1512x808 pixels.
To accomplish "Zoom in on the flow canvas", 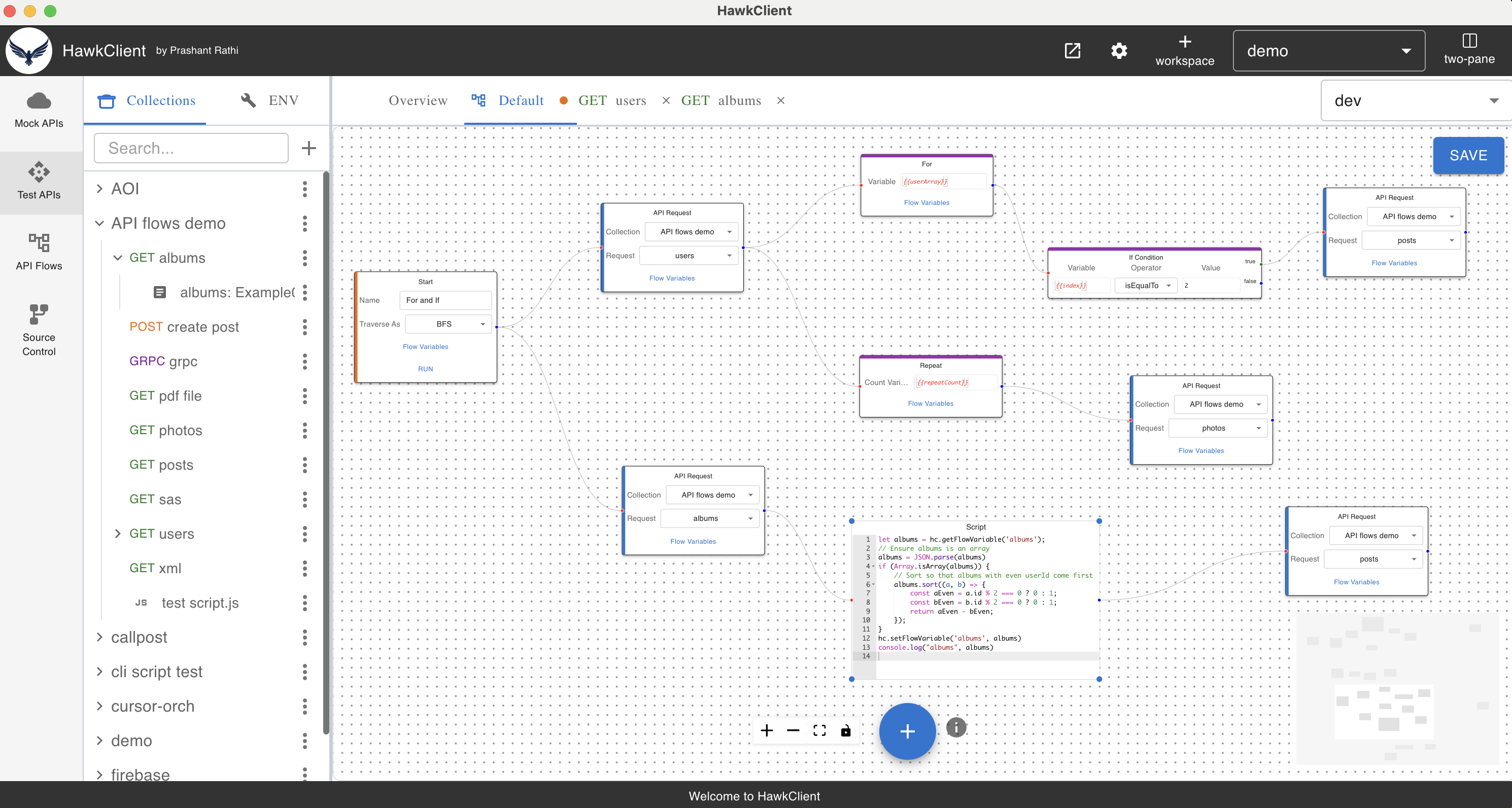I will 766,730.
